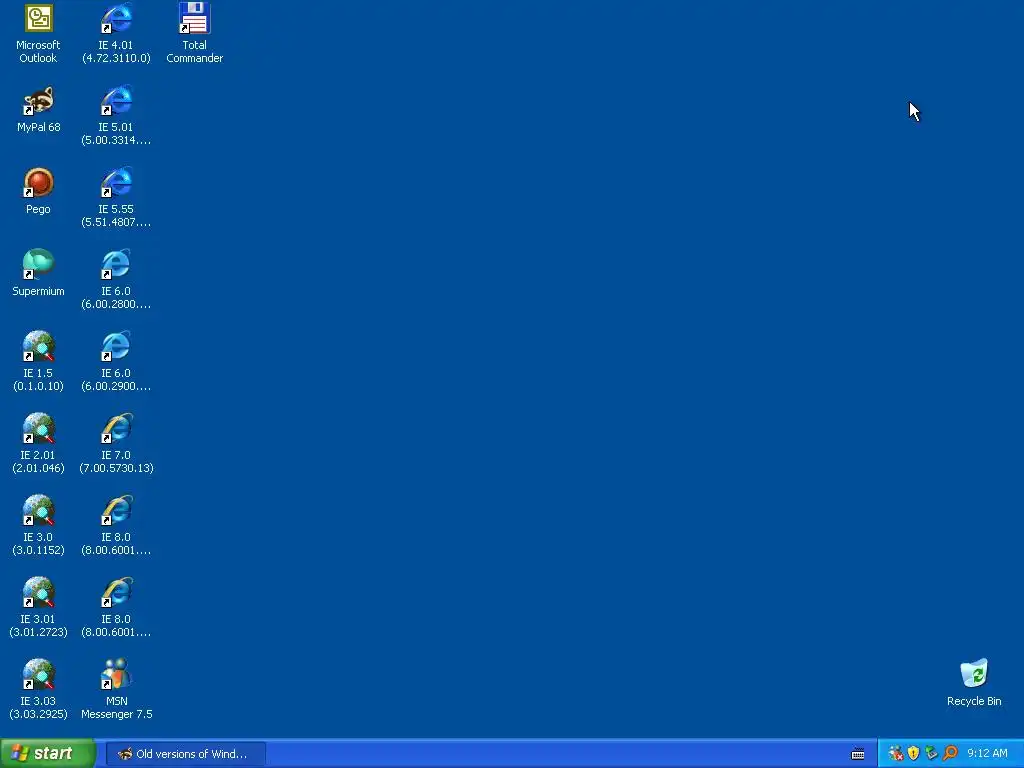The width and height of the screenshot is (1024, 768).
Task: Click the Supermium browser icon
Action: (39, 264)
